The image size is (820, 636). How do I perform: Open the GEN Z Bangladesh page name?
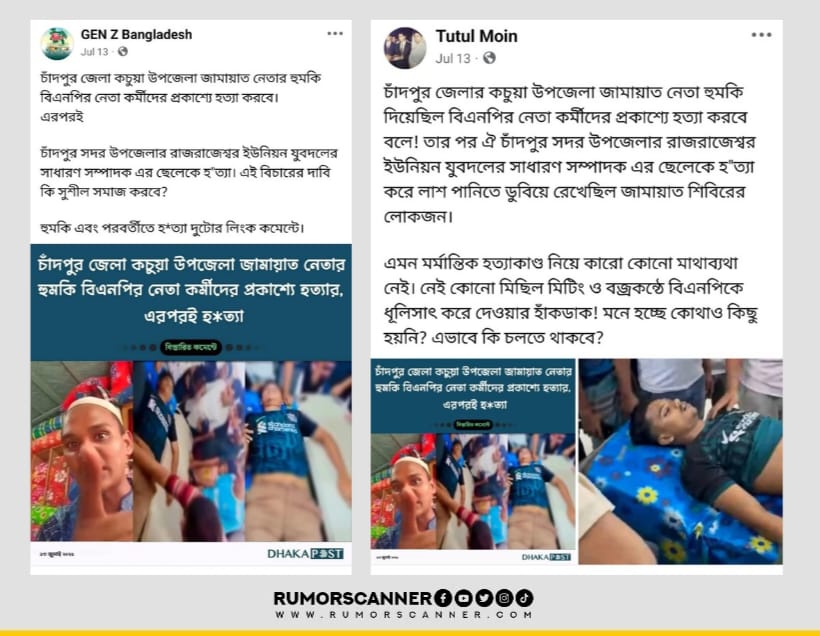pos(136,35)
